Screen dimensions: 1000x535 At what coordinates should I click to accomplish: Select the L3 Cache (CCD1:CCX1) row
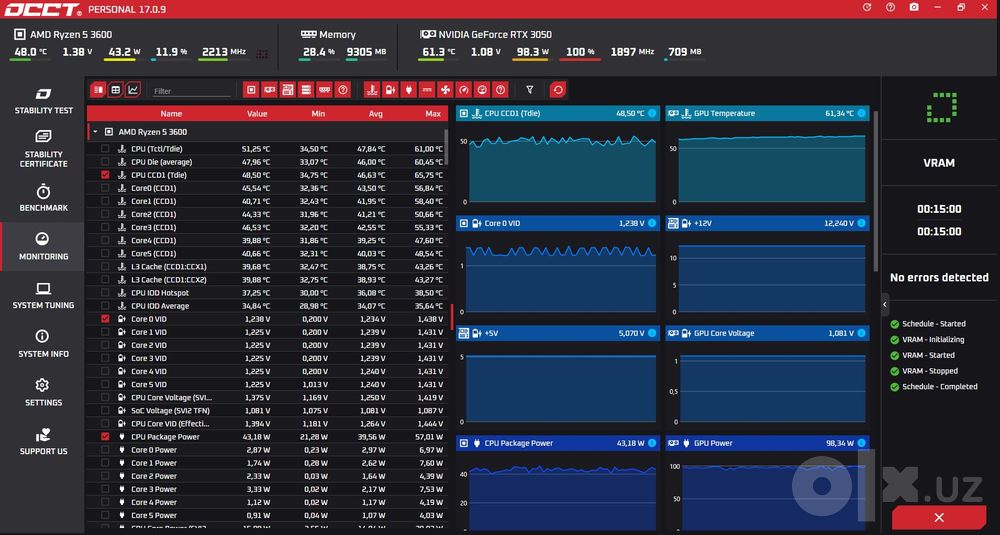pyautogui.click(x=268, y=267)
